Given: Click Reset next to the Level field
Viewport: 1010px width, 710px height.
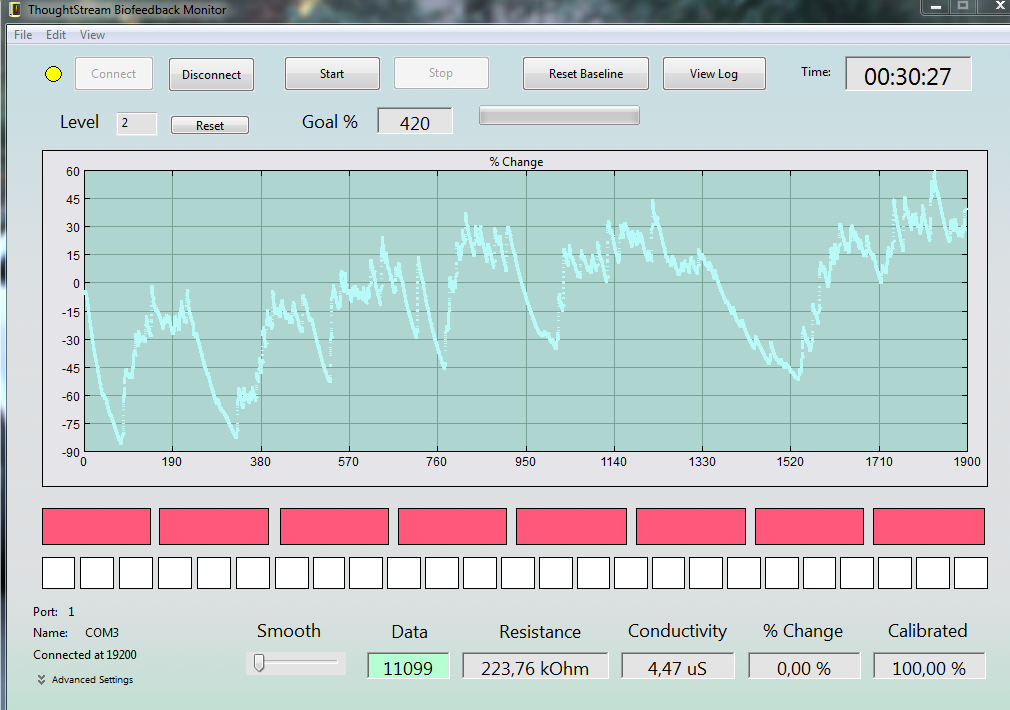Looking at the screenshot, I should (210, 125).
